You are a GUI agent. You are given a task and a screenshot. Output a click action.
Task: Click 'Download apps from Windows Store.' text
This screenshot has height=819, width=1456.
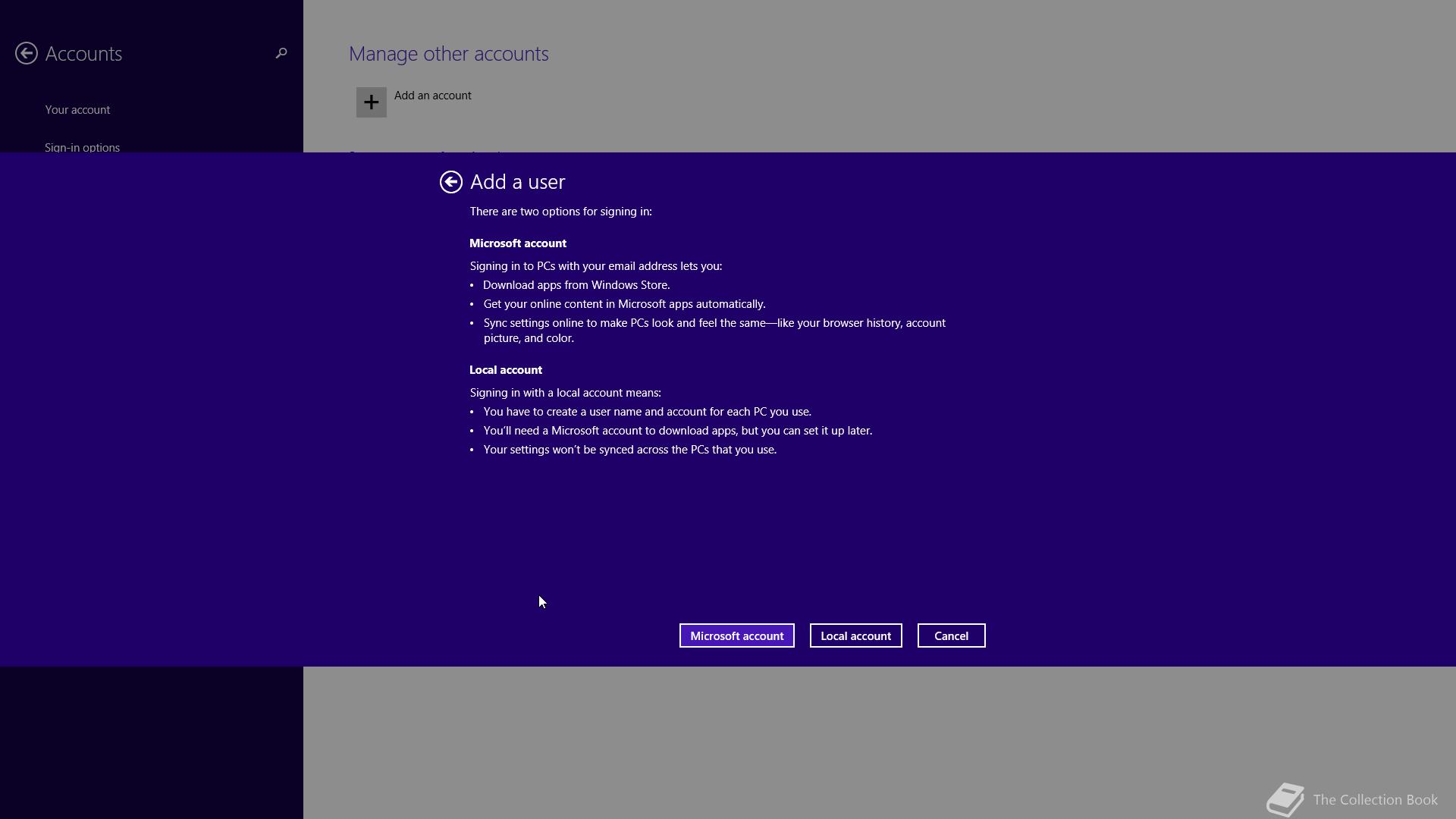[576, 285]
